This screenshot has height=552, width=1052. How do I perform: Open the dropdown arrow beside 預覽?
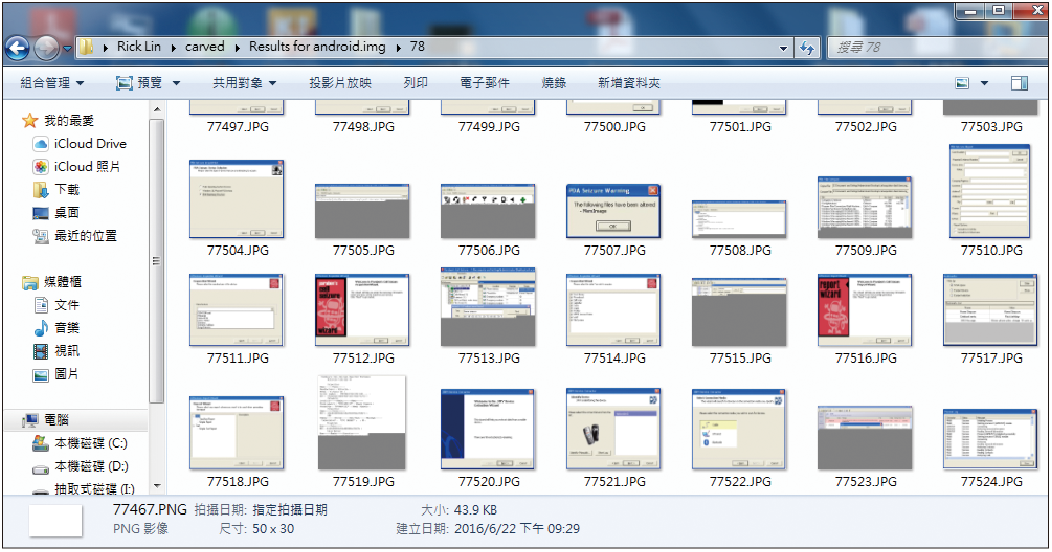pyautogui.click(x=176, y=83)
